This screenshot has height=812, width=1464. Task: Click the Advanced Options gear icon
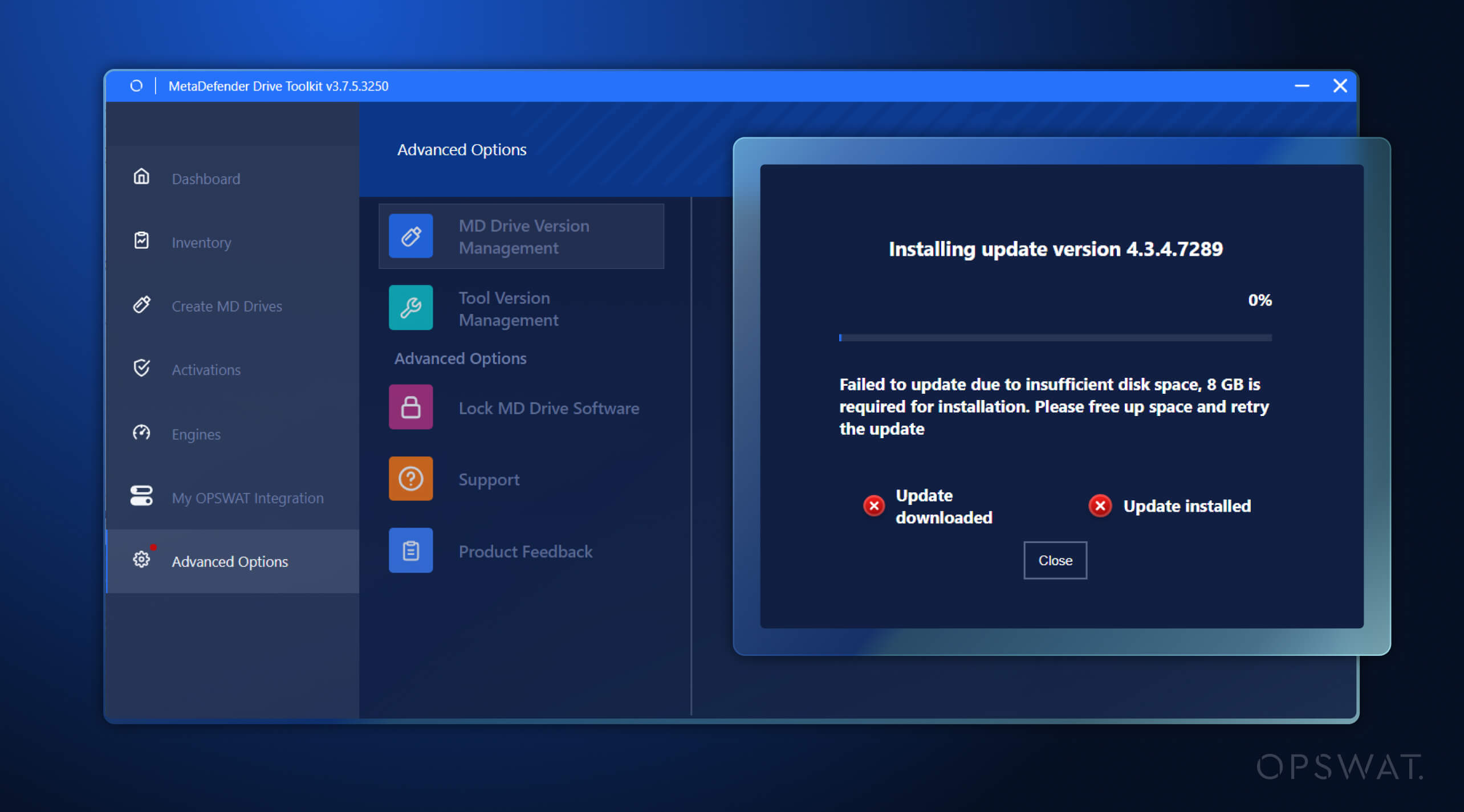pyautogui.click(x=141, y=561)
